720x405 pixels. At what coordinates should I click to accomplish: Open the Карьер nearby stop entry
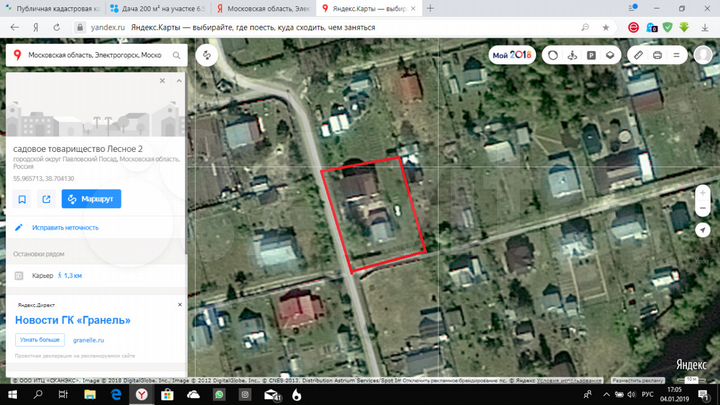[x=96, y=276]
